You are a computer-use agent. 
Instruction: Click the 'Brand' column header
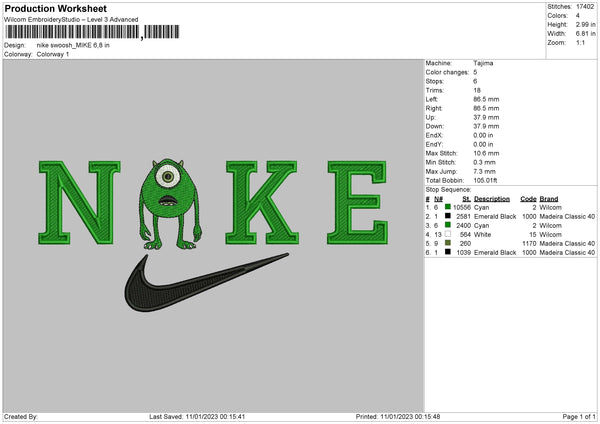549,199
